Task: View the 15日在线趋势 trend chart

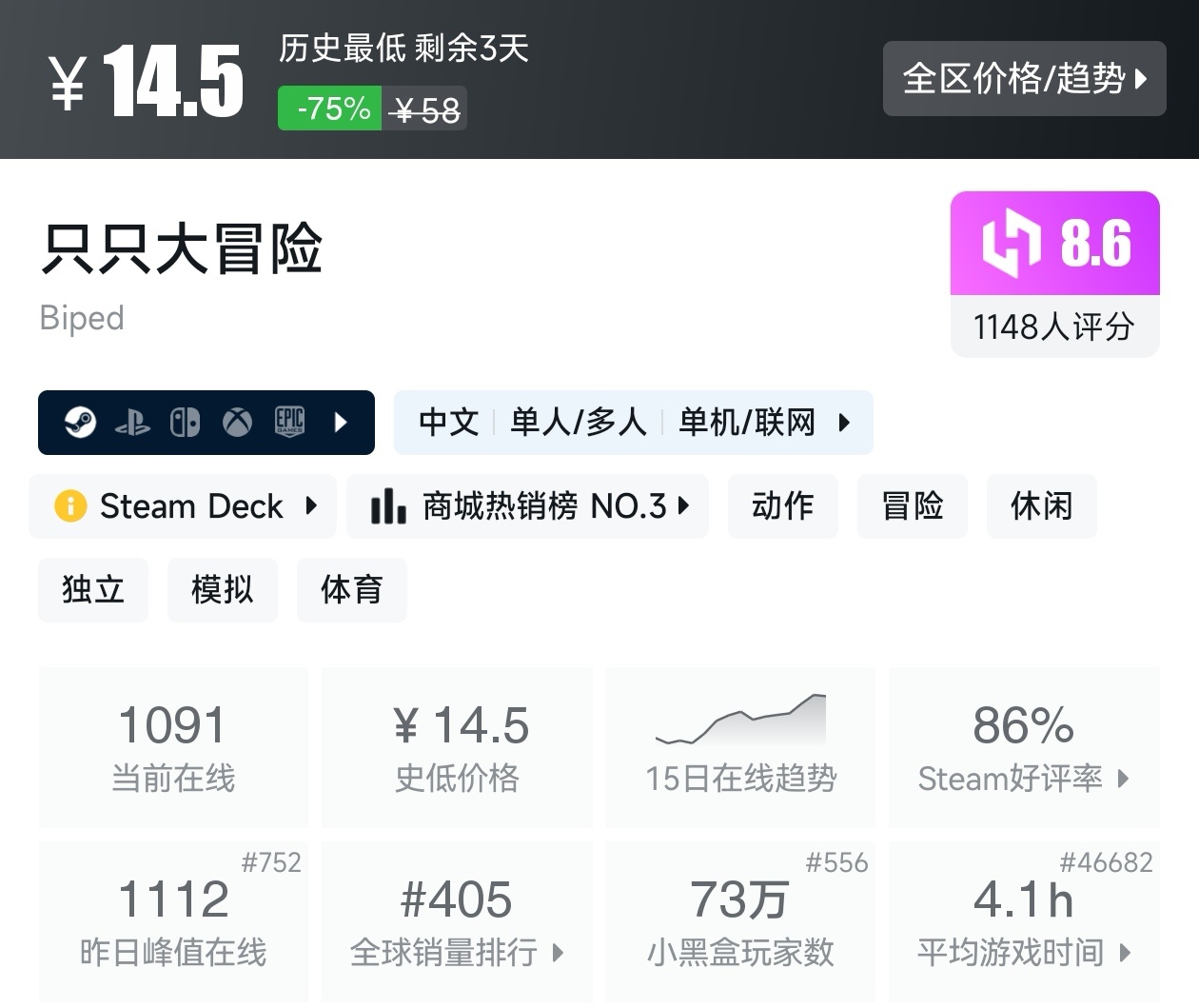Action: click(740, 747)
